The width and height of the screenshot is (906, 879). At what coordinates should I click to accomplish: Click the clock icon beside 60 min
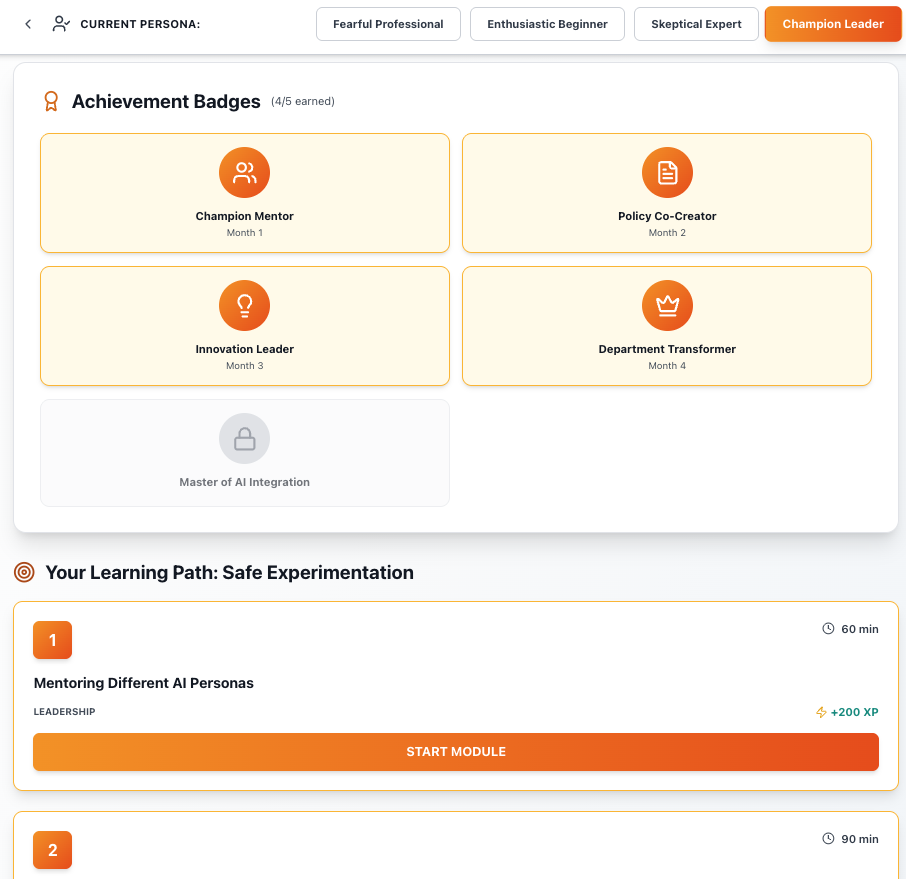click(x=828, y=629)
